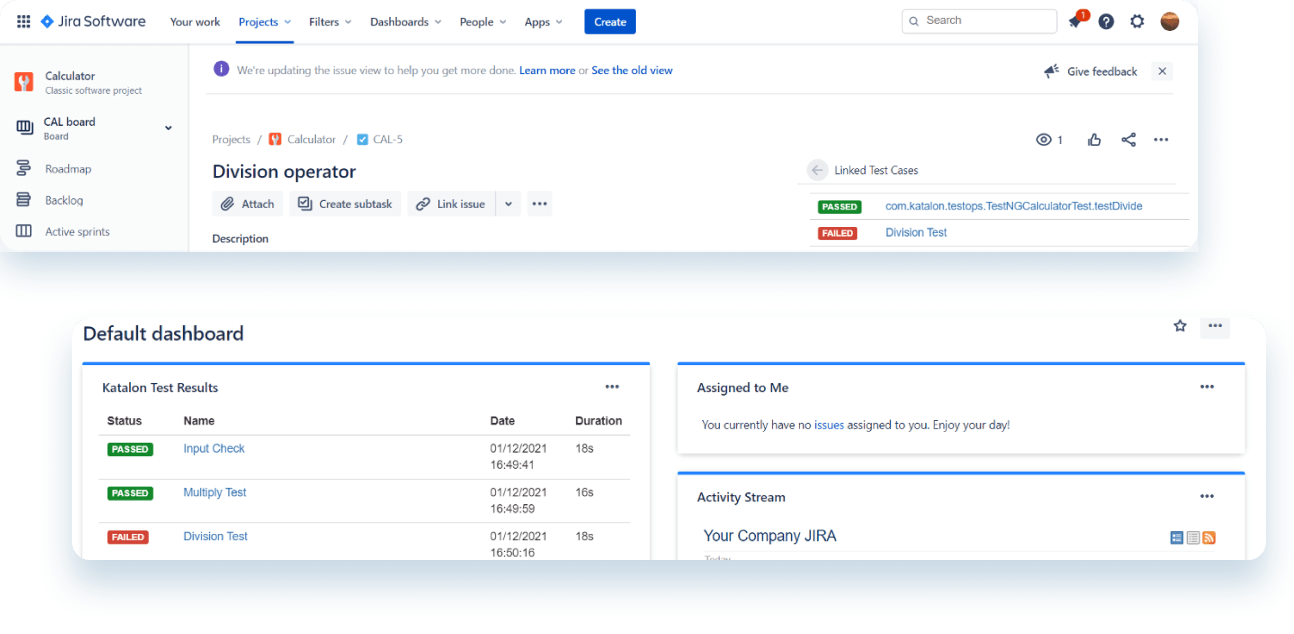The image size is (1294, 634).
Task: Open the Multiply Test result
Action: coord(215,493)
